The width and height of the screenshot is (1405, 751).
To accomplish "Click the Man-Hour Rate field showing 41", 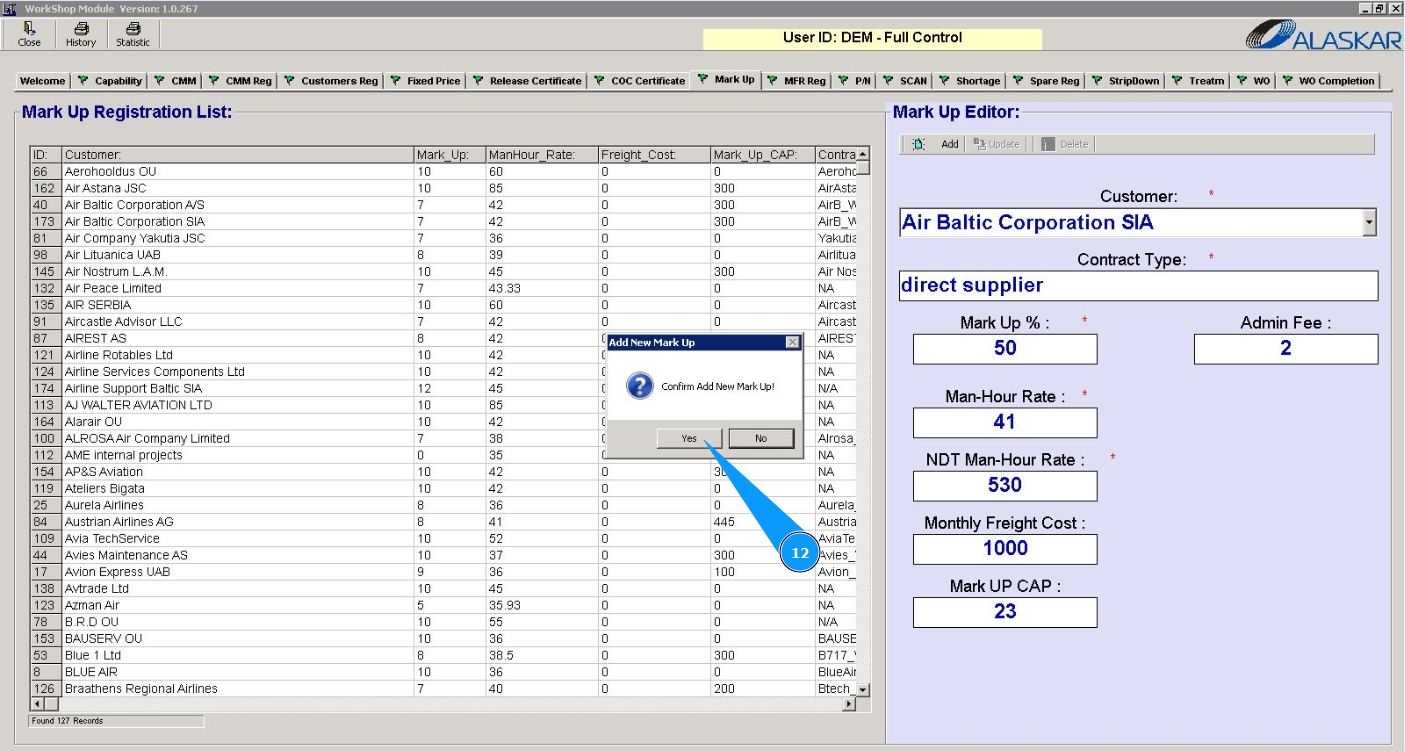I will click(x=1005, y=422).
